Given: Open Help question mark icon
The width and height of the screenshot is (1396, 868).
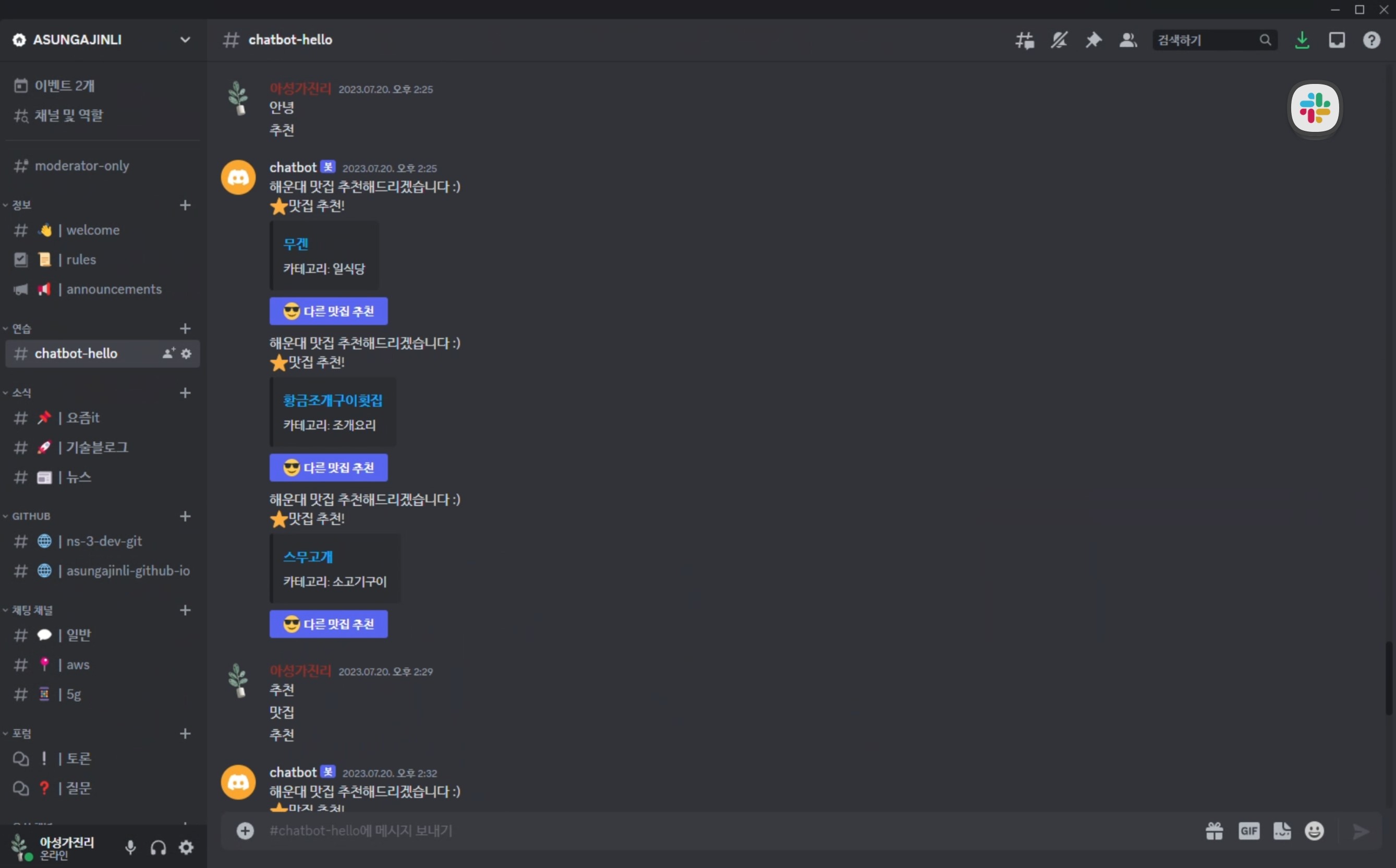Looking at the screenshot, I should (1371, 40).
